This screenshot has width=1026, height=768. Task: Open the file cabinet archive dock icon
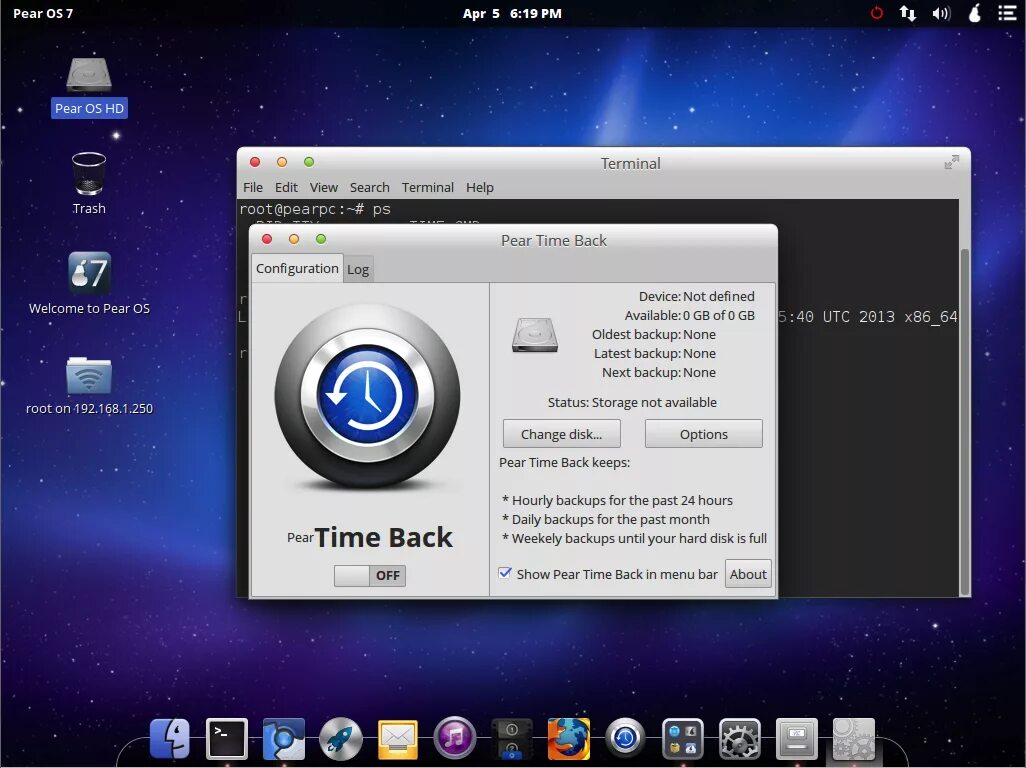coord(796,739)
